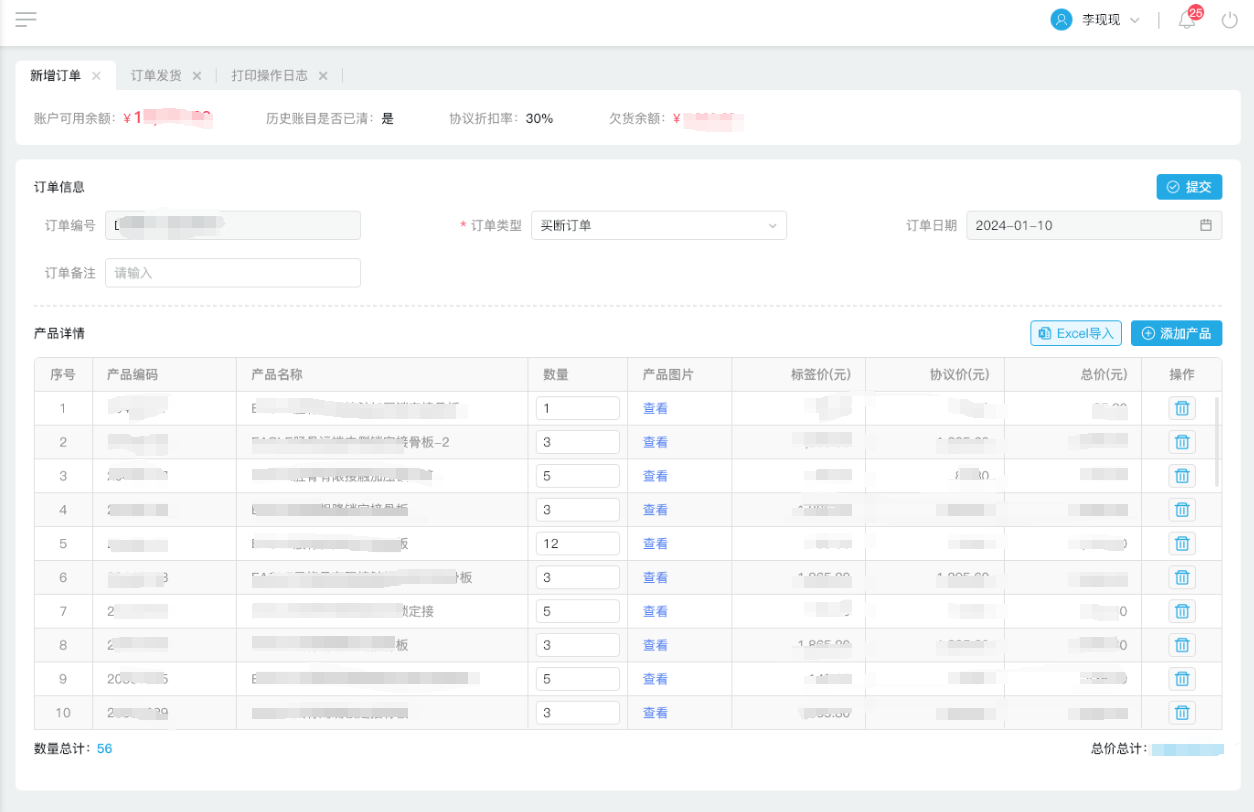The width and height of the screenshot is (1254, 812).
Task: Click quantity field of row 2
Action: [x=578, y=442]
